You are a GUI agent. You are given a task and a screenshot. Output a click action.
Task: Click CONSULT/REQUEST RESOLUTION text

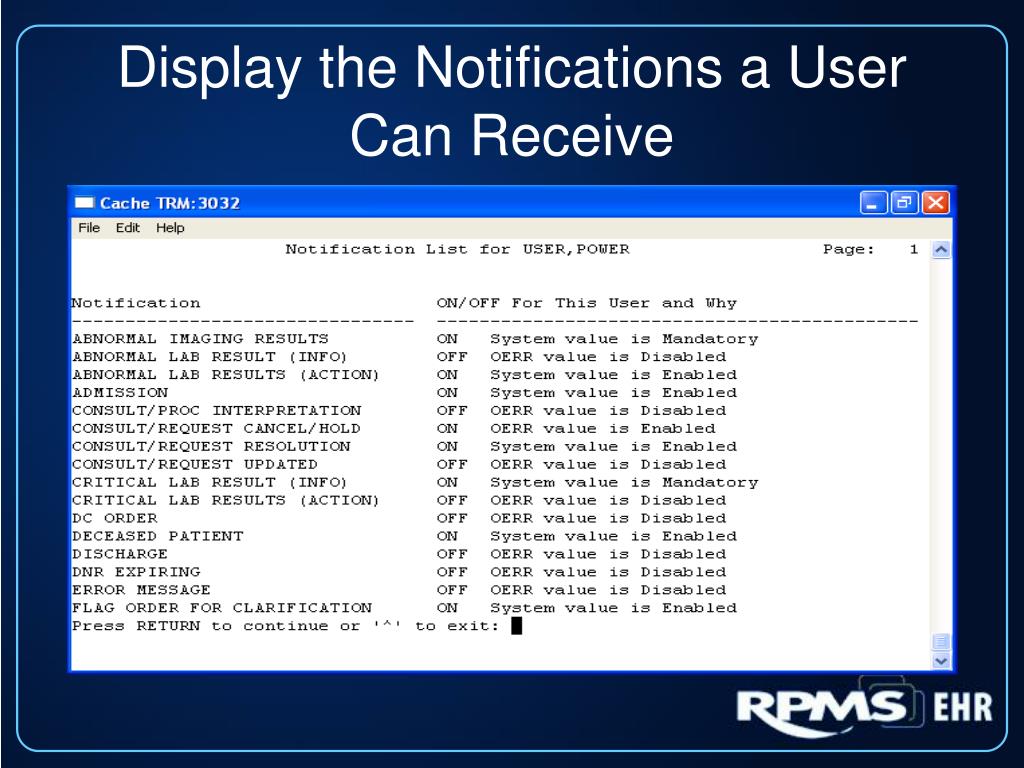click(211, 447)
